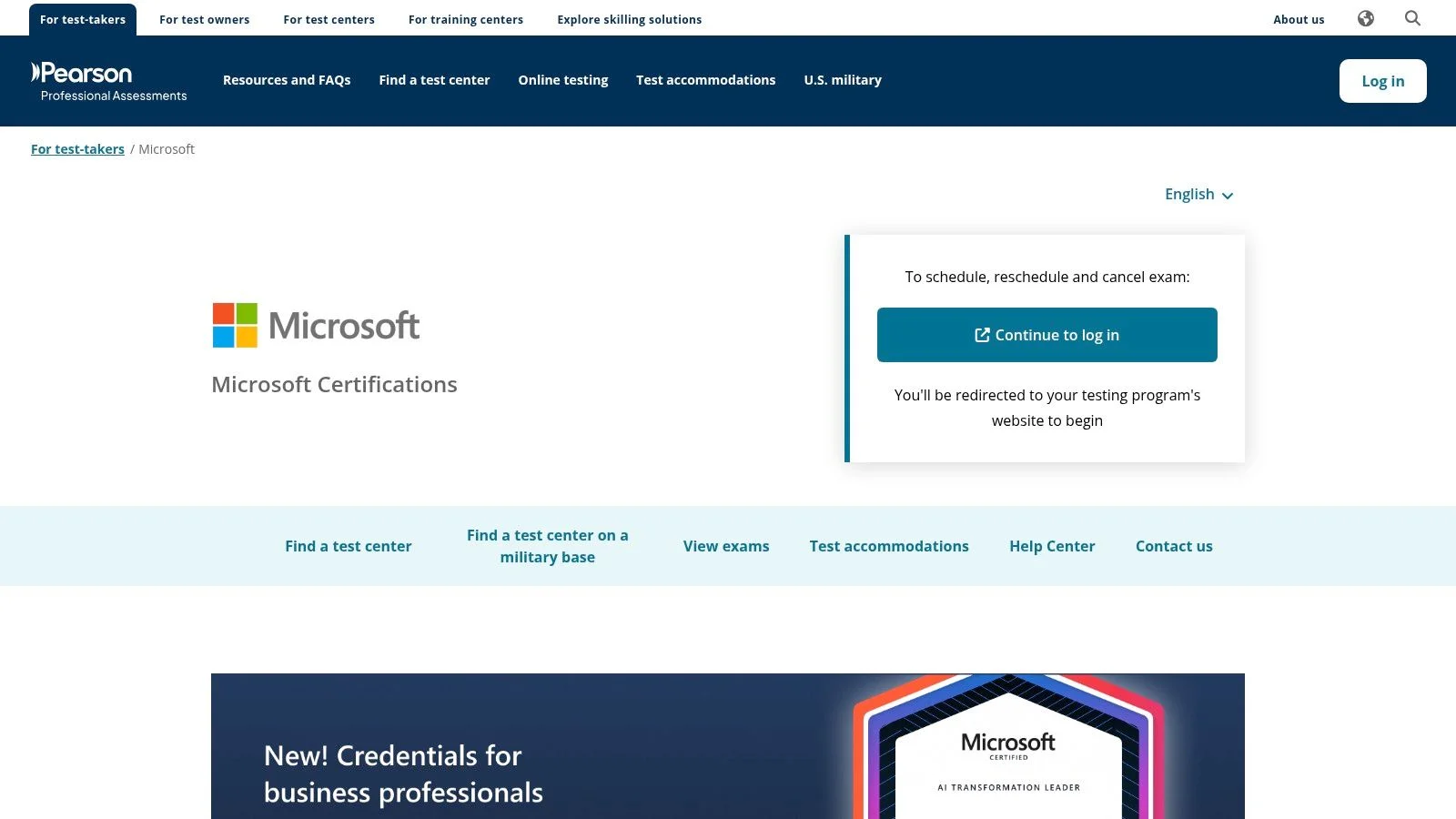Open Find a test center on a military base

pyautogui.click(x=548, y=546)
